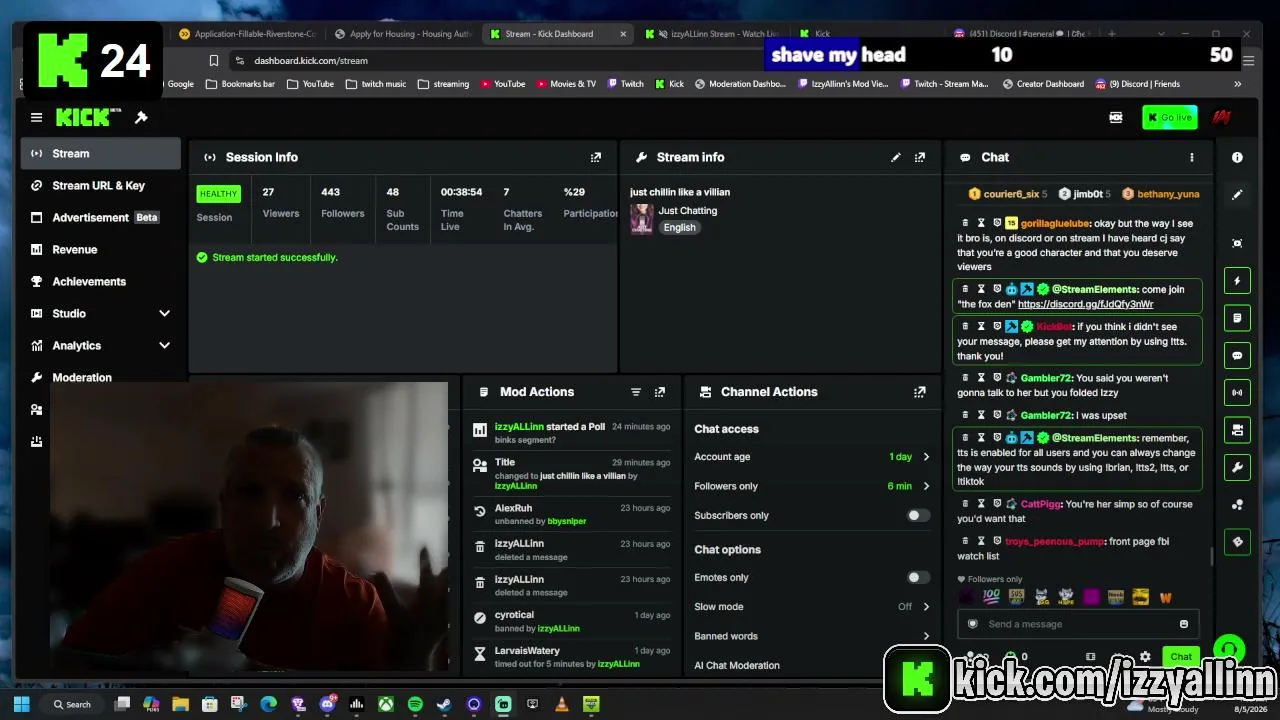Edit Stream info with the pencil icon
This screenshot has width=1280, height=720.
[896, 157]
